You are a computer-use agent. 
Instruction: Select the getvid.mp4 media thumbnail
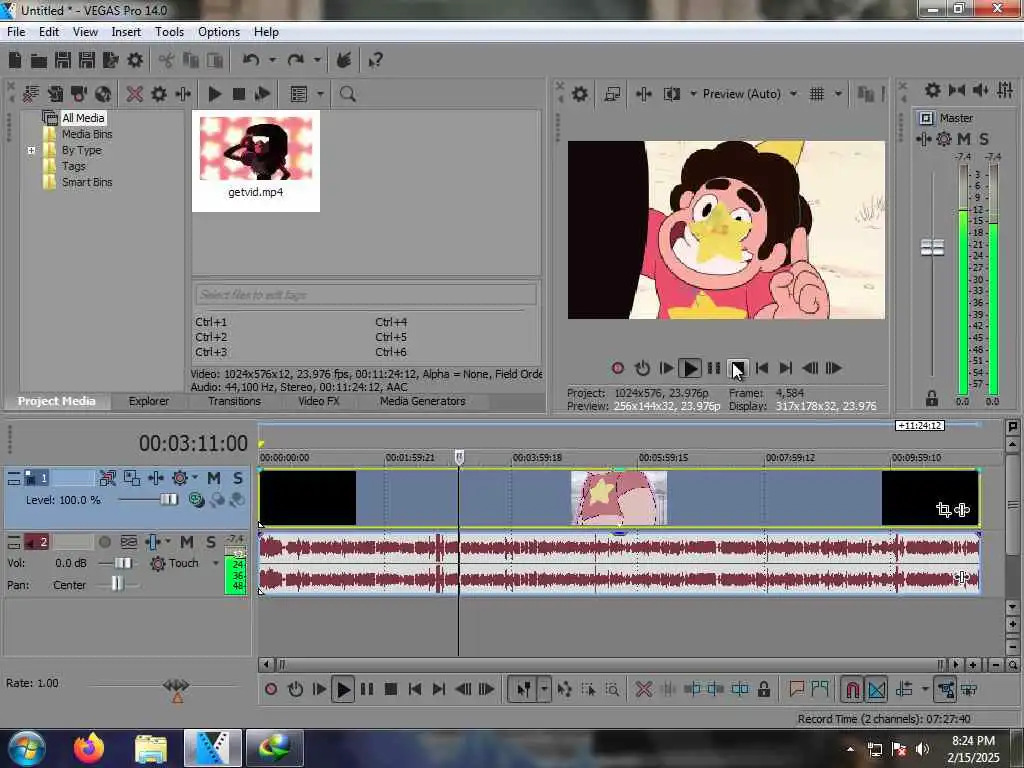tap(255, 159)
